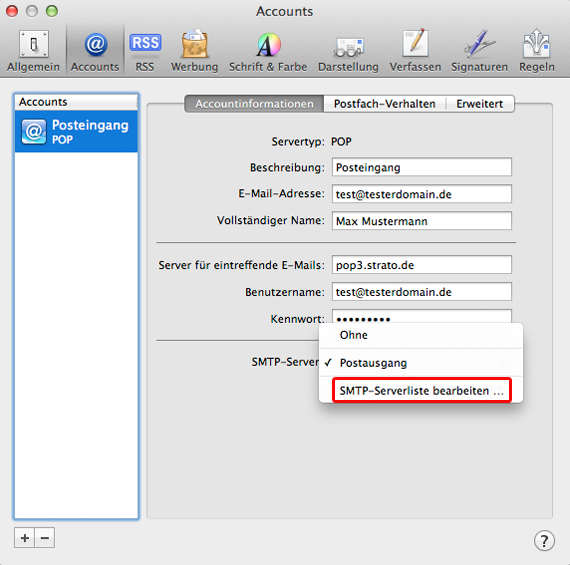Select the Accounts toolbar icon
Viewport: 570px width, 565px height.
coord(95,51)
